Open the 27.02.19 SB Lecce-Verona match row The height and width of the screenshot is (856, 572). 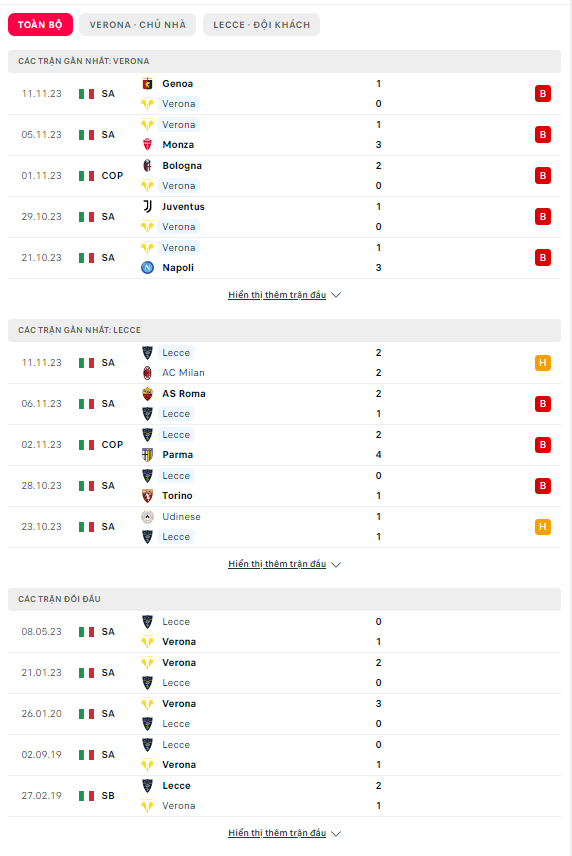[x=284, y=796]
